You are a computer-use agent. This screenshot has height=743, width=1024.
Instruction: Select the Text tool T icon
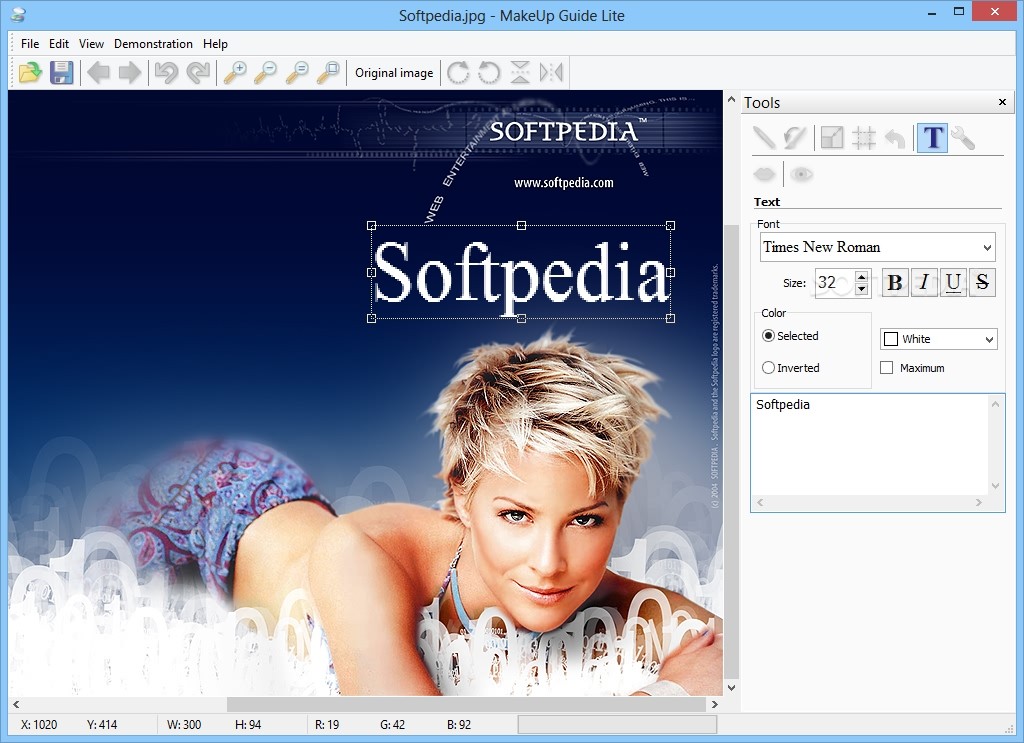click(932, 138)
